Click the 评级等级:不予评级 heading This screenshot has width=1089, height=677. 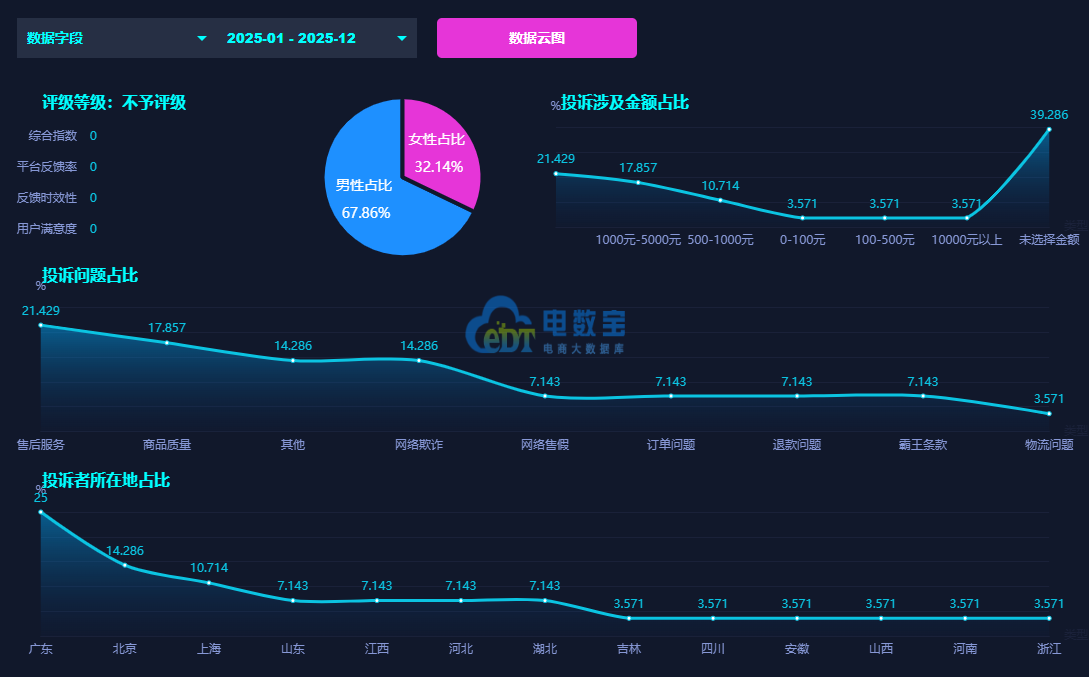click(x=114, y=102)
